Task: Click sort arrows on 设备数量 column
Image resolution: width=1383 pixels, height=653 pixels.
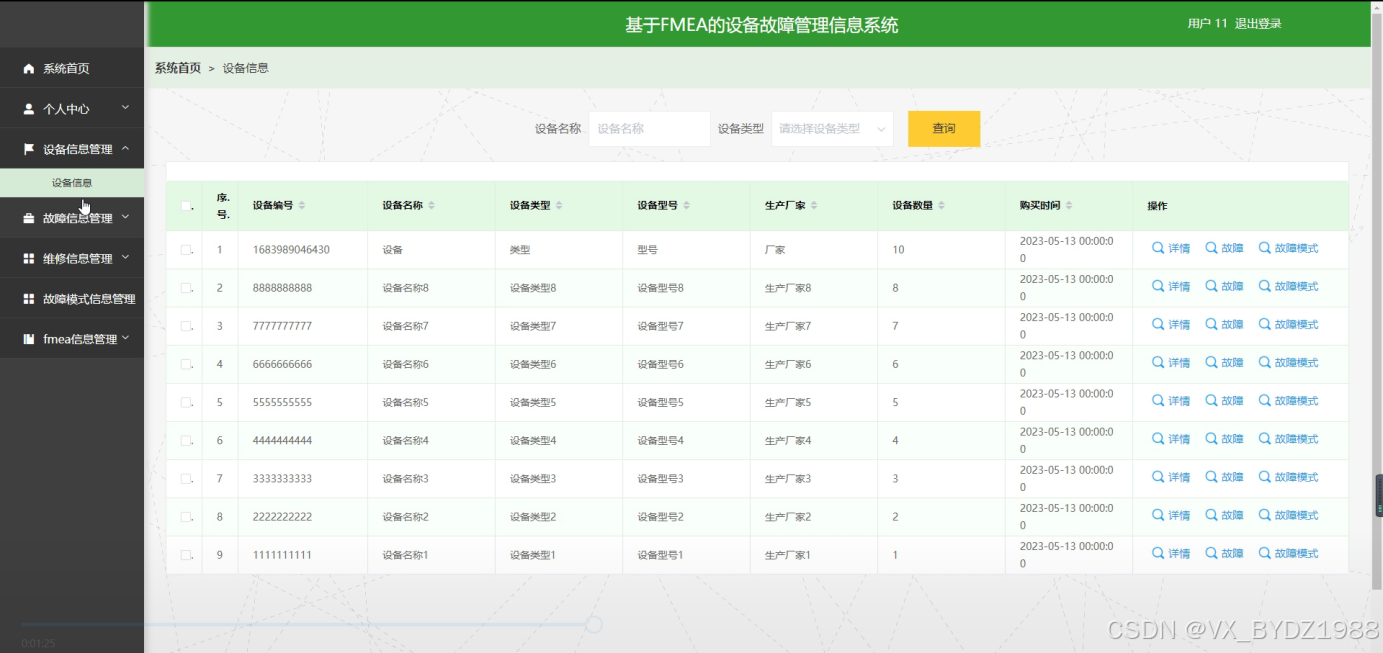Action: [942, 205]
